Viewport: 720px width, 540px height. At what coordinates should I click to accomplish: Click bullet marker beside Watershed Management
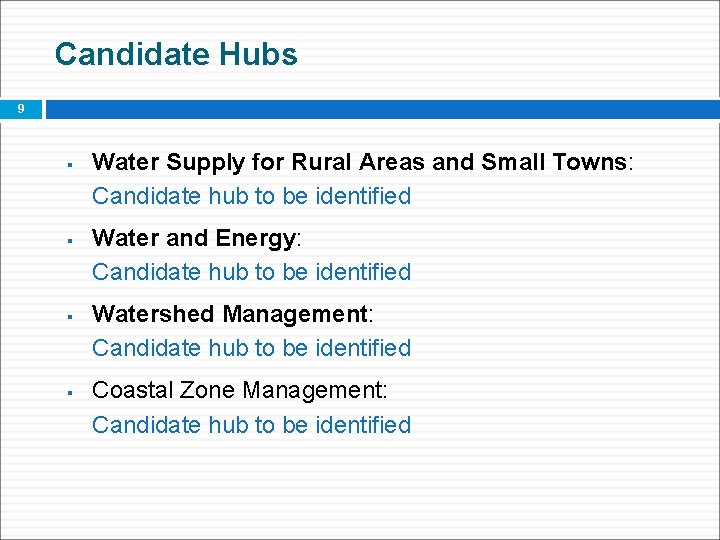tap(70, 317)
